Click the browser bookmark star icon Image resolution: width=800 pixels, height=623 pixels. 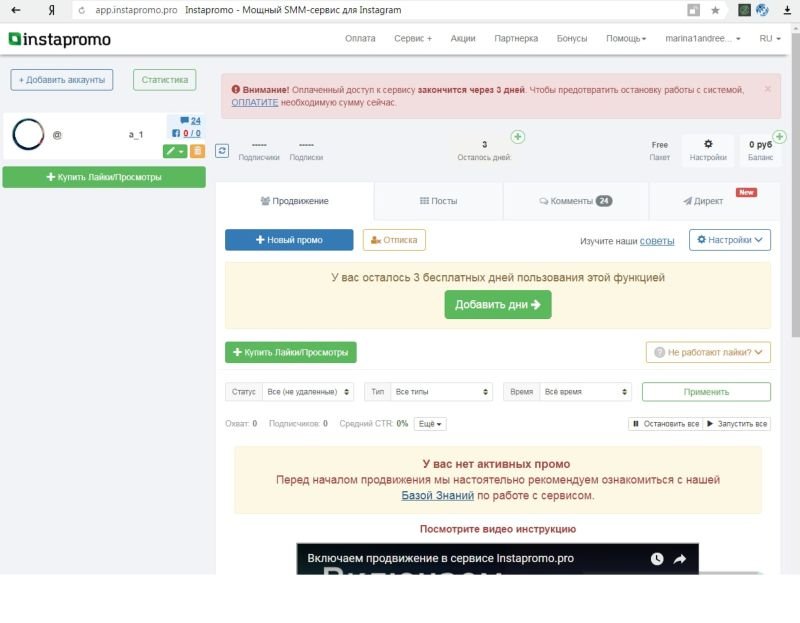pyautogui.click(x=715, y=10)
